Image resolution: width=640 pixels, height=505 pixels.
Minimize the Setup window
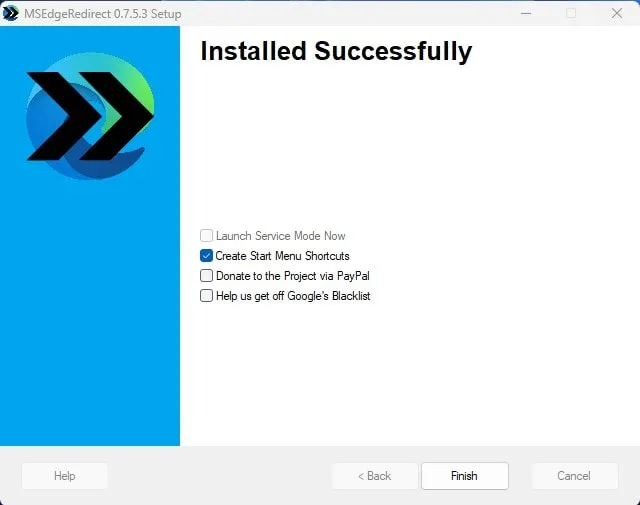coord(526,13)
